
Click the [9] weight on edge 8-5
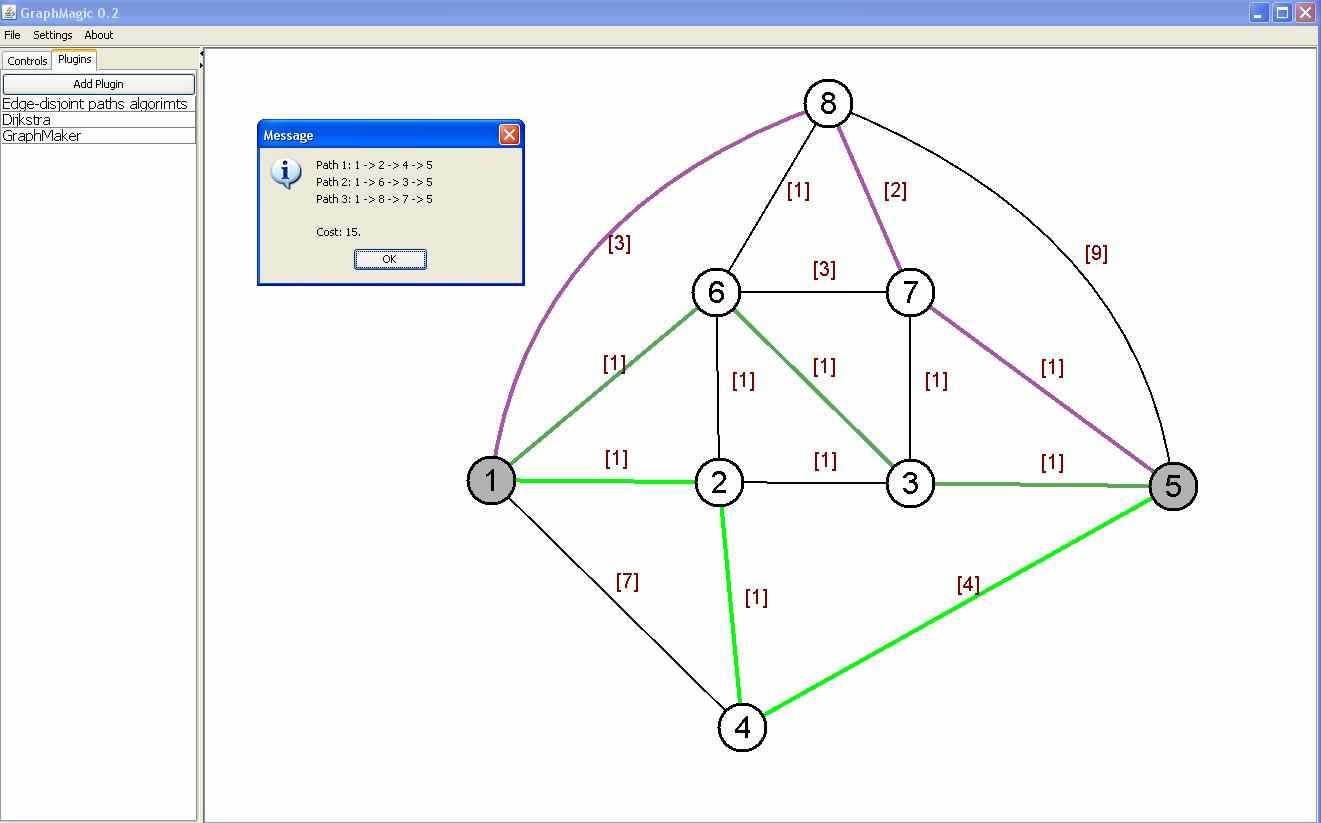click(1096, 254)
